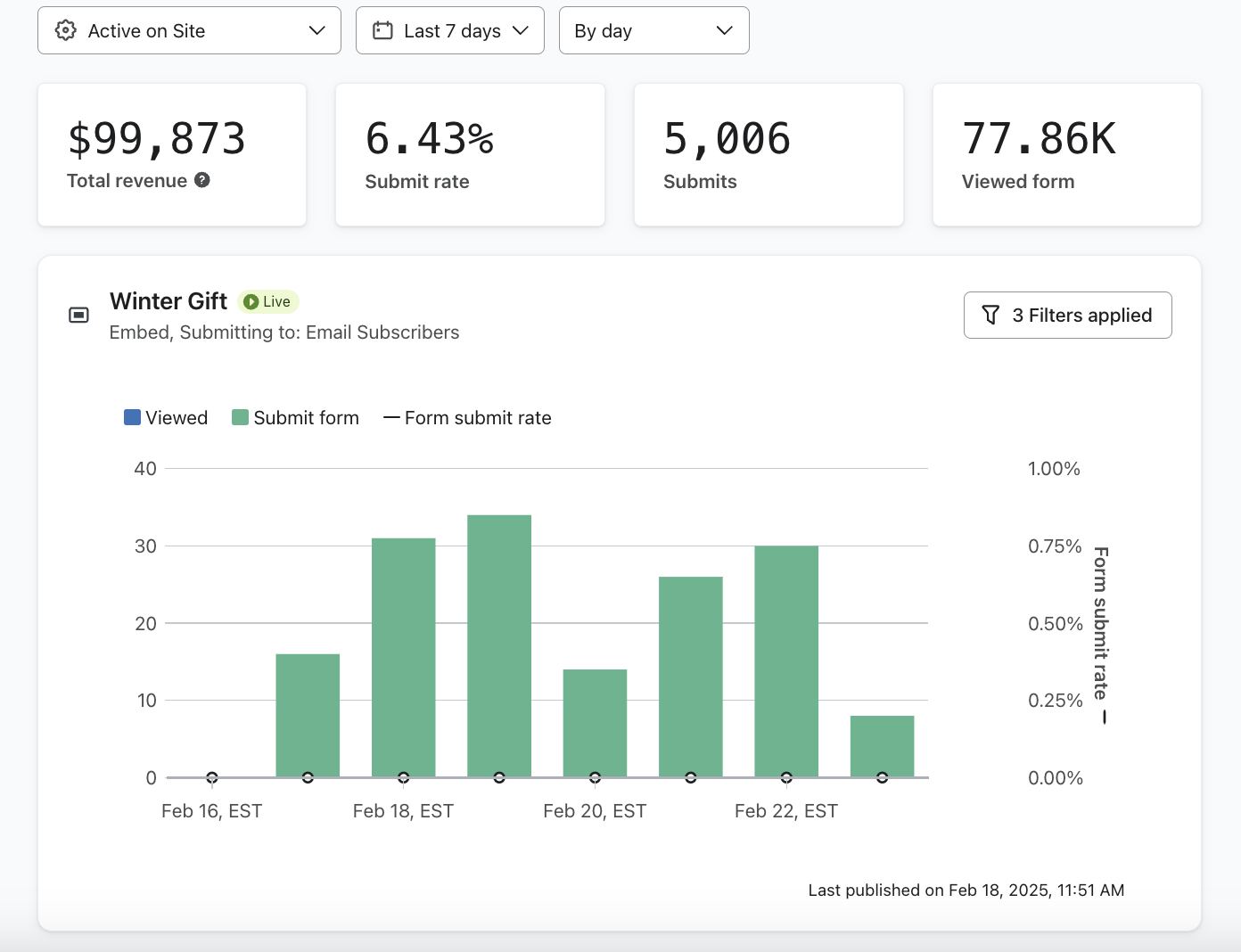The width and height of the screenshot is (1241, 952).
Task: Click the Total revenue help question icon
Action: [202, 180]
